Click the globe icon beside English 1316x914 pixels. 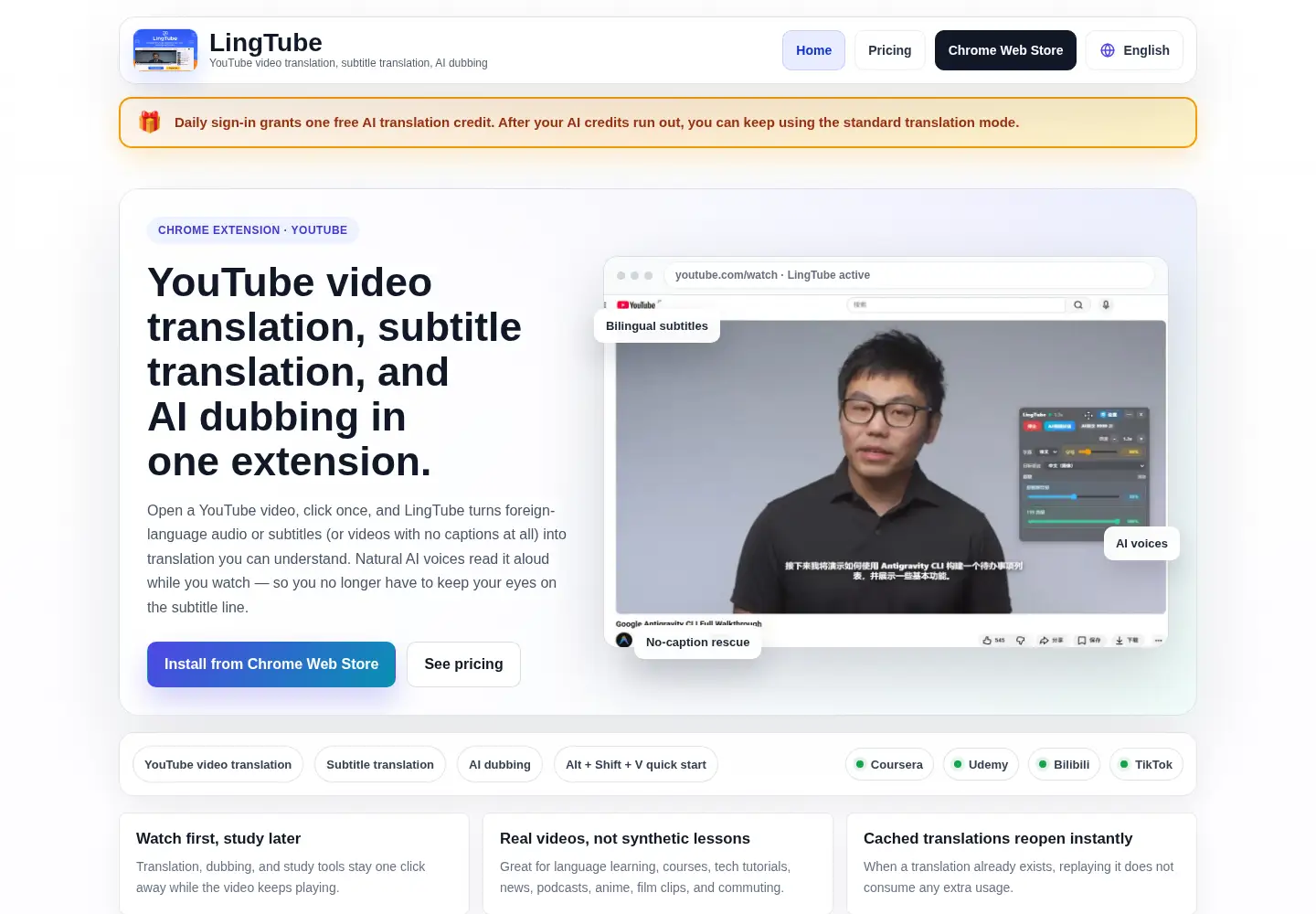coord(1108,50)
